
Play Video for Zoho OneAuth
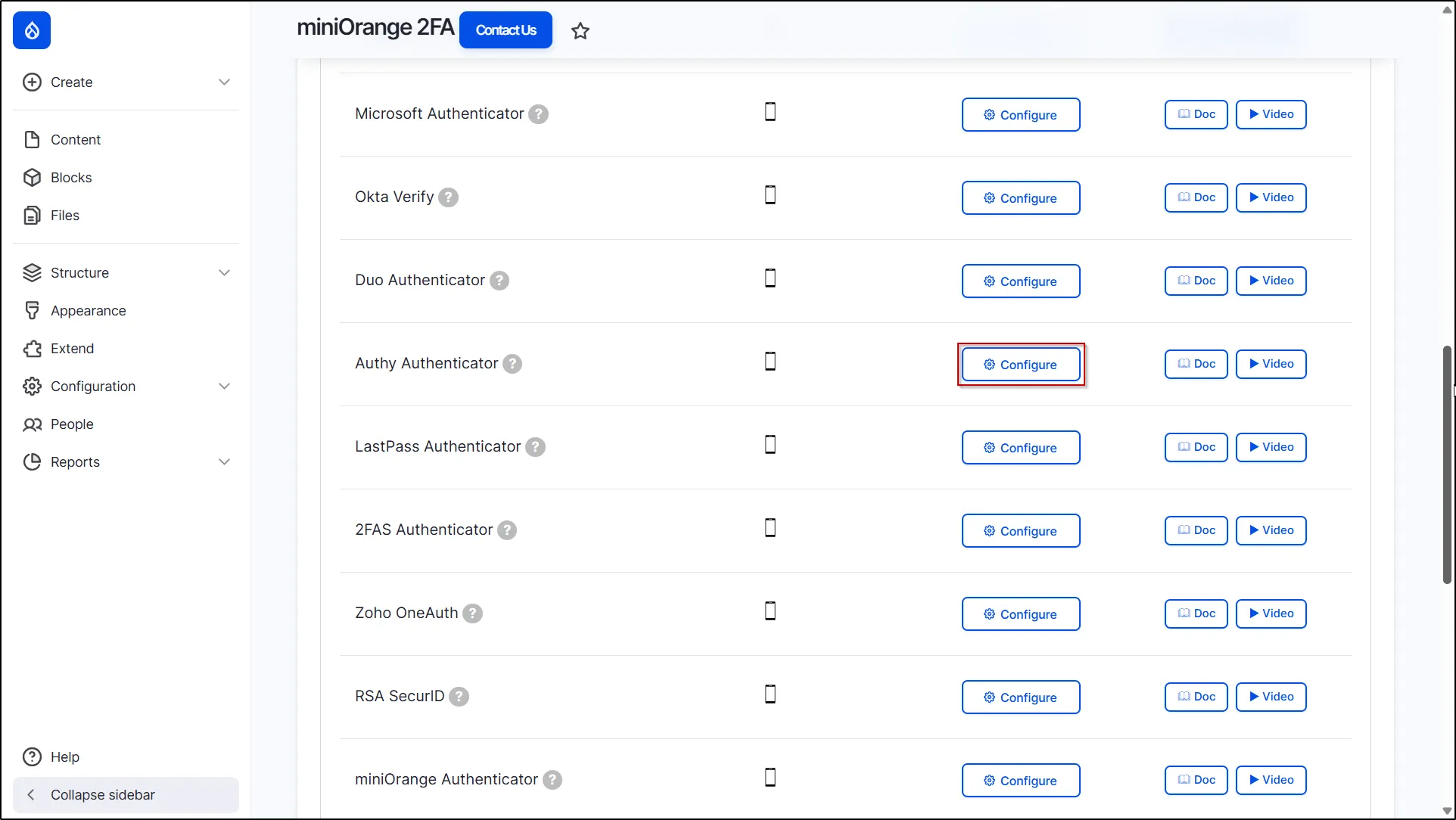click(1271, 613)
